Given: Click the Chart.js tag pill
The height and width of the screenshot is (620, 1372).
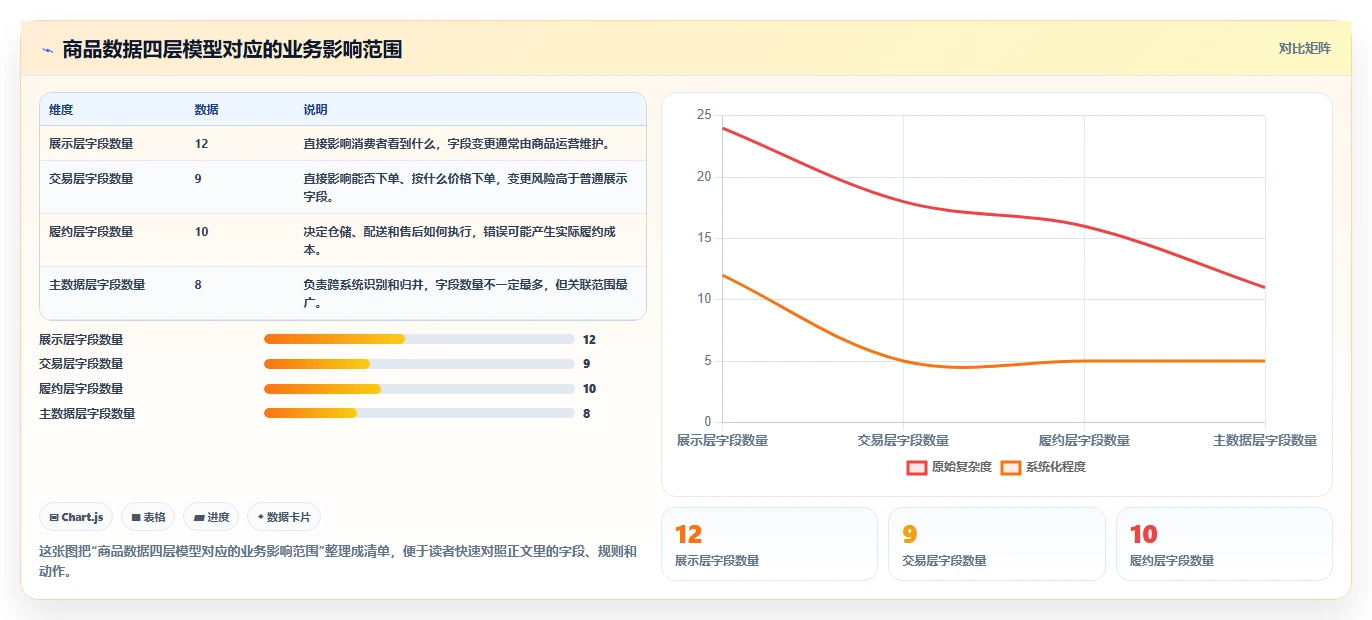Looking at the screenshot, I should (76, 517).
